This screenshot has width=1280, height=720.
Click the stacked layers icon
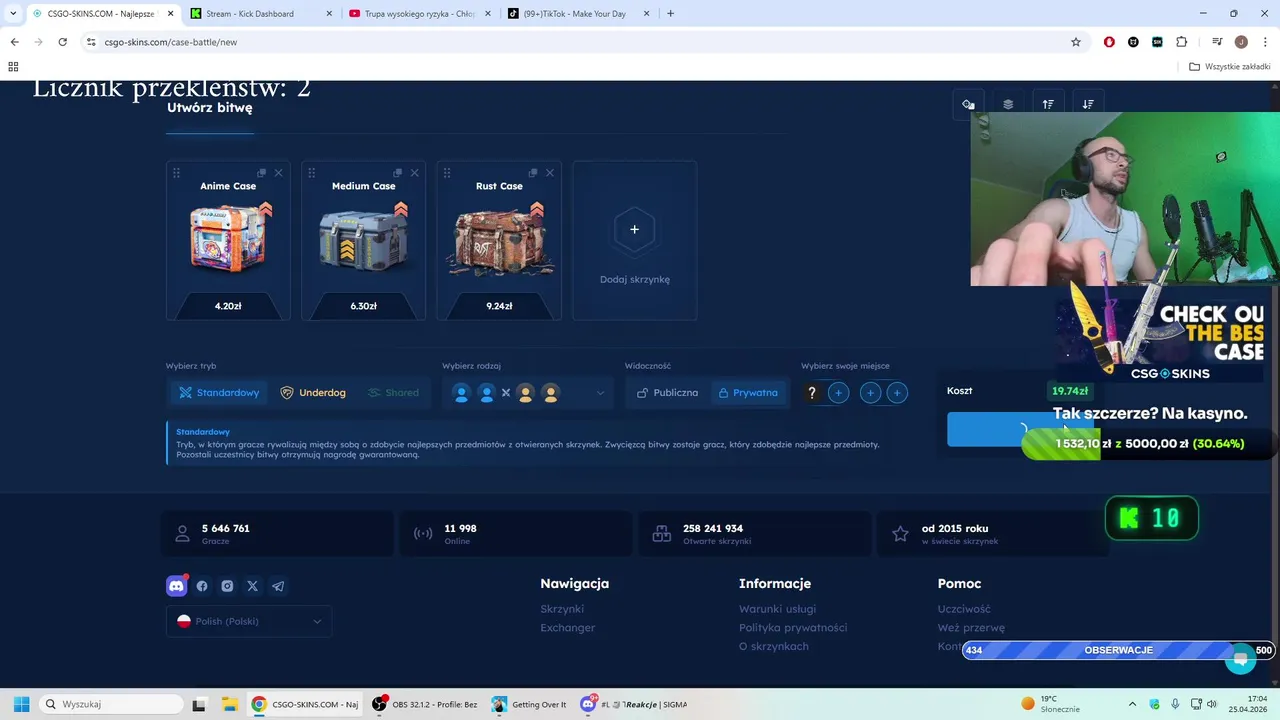pos(1008,104)
